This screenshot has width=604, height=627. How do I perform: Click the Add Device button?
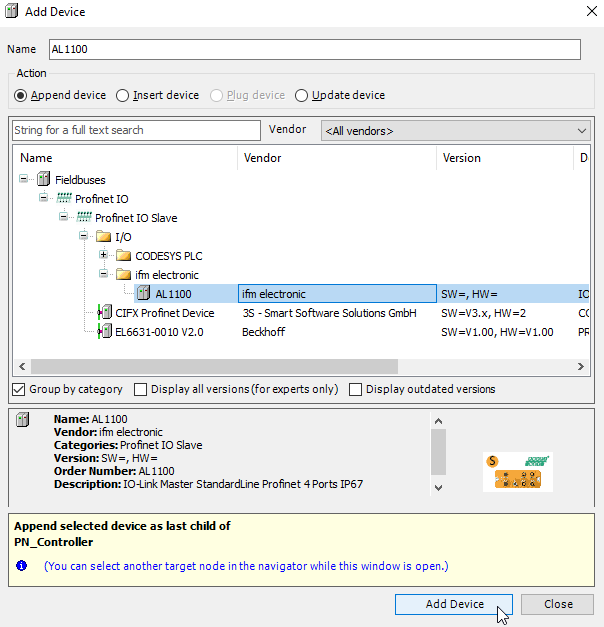click(x=454, y=604)
